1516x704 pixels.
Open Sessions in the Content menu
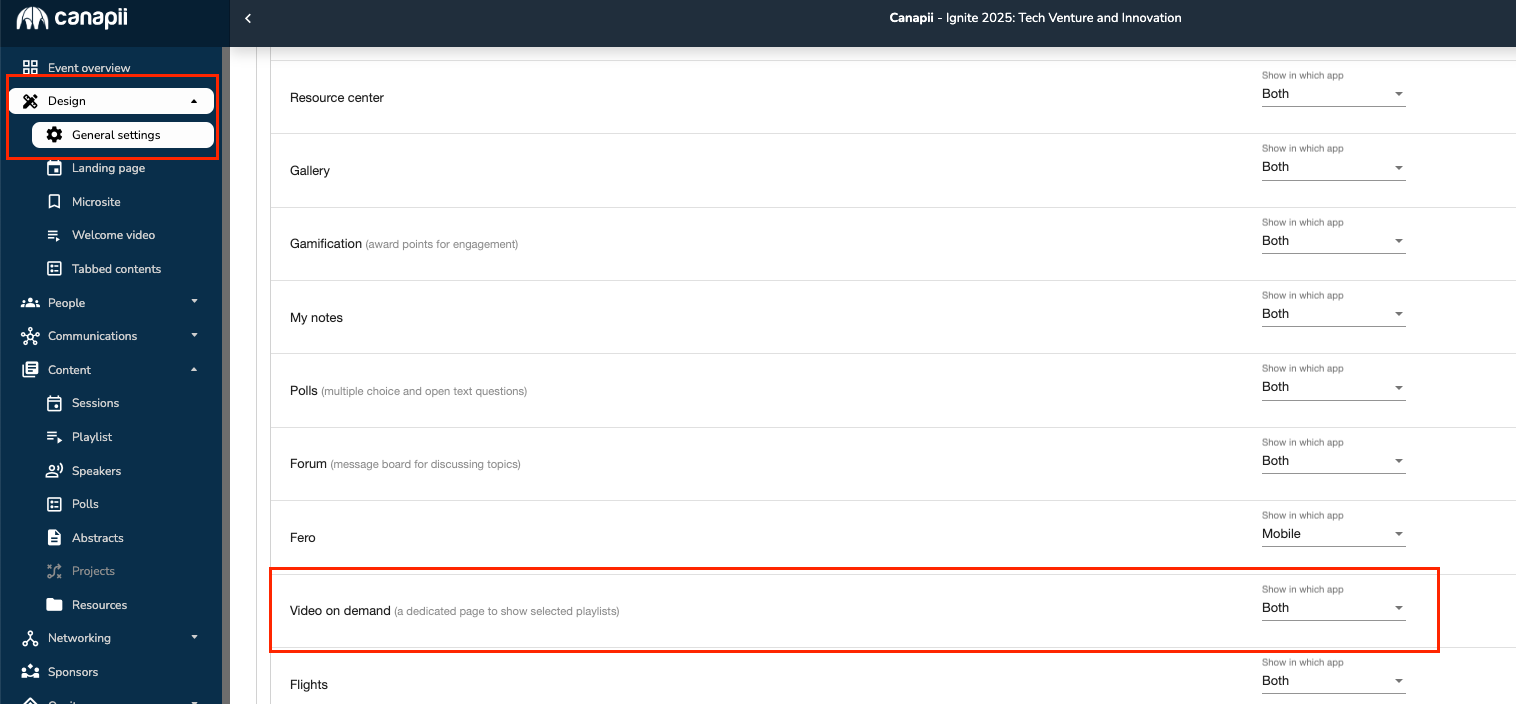click(x=95, y=403)
